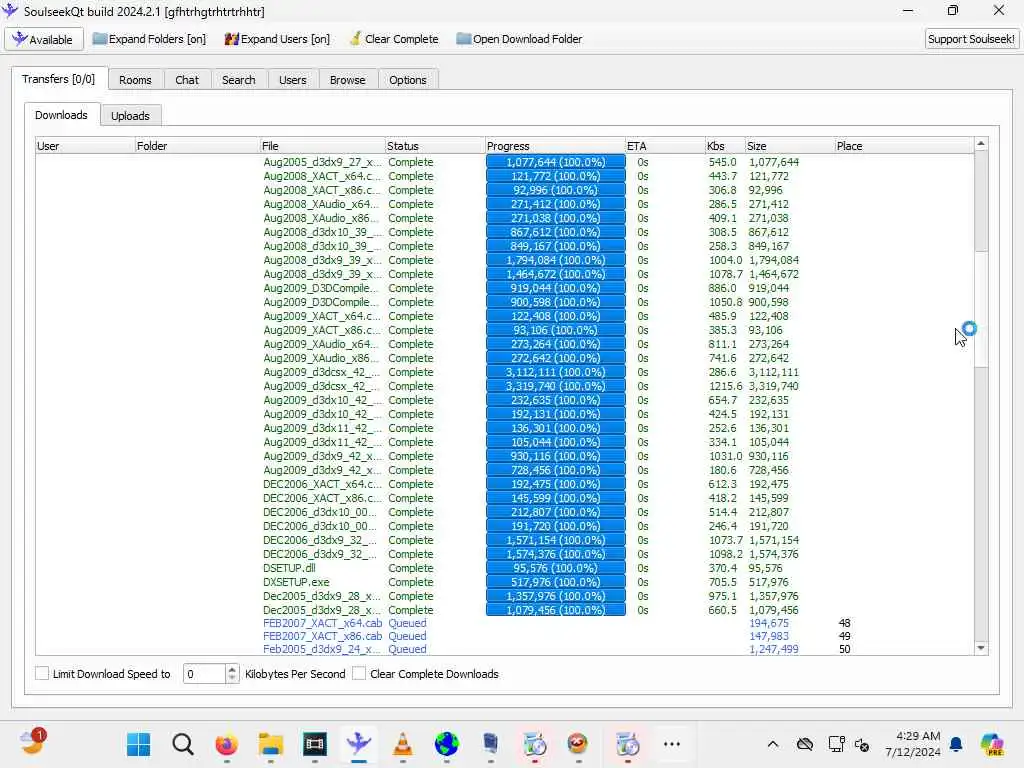Click the network display icon in tray

[x=836, y=744]
